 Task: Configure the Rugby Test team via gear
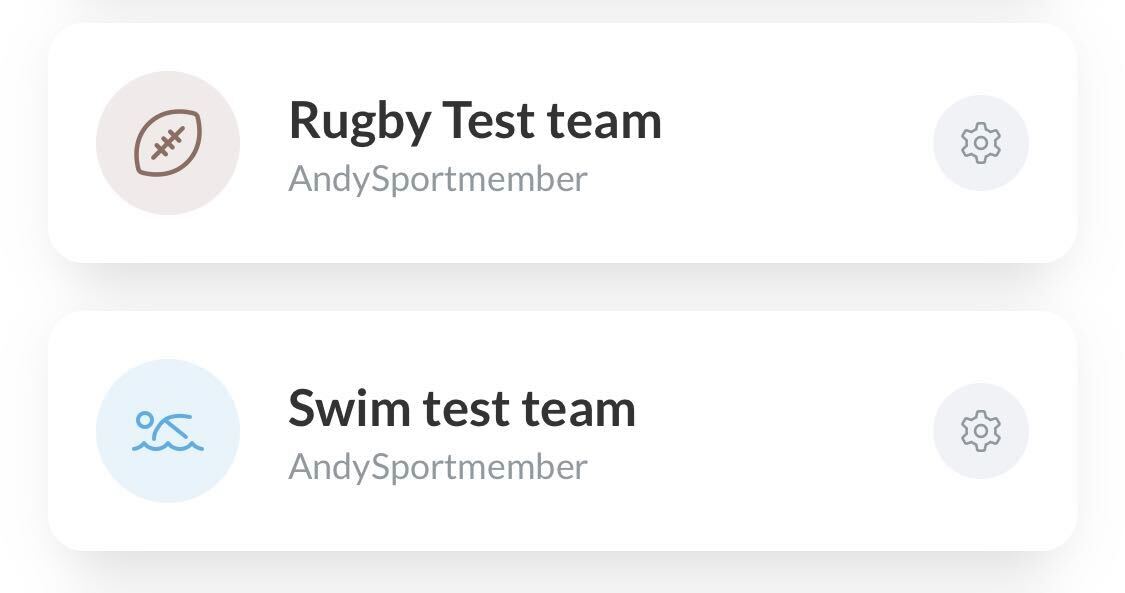981,143
